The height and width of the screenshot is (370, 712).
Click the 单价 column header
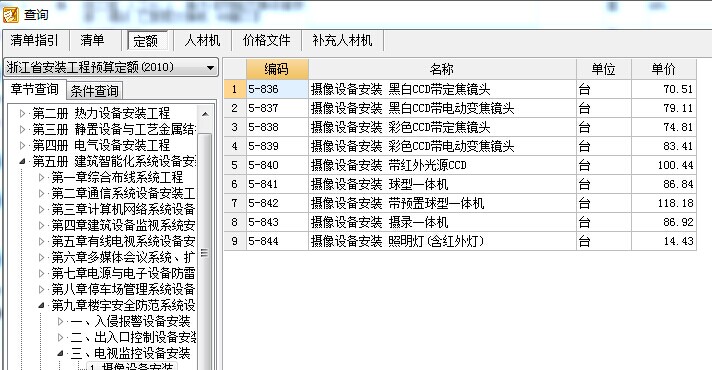663,69
